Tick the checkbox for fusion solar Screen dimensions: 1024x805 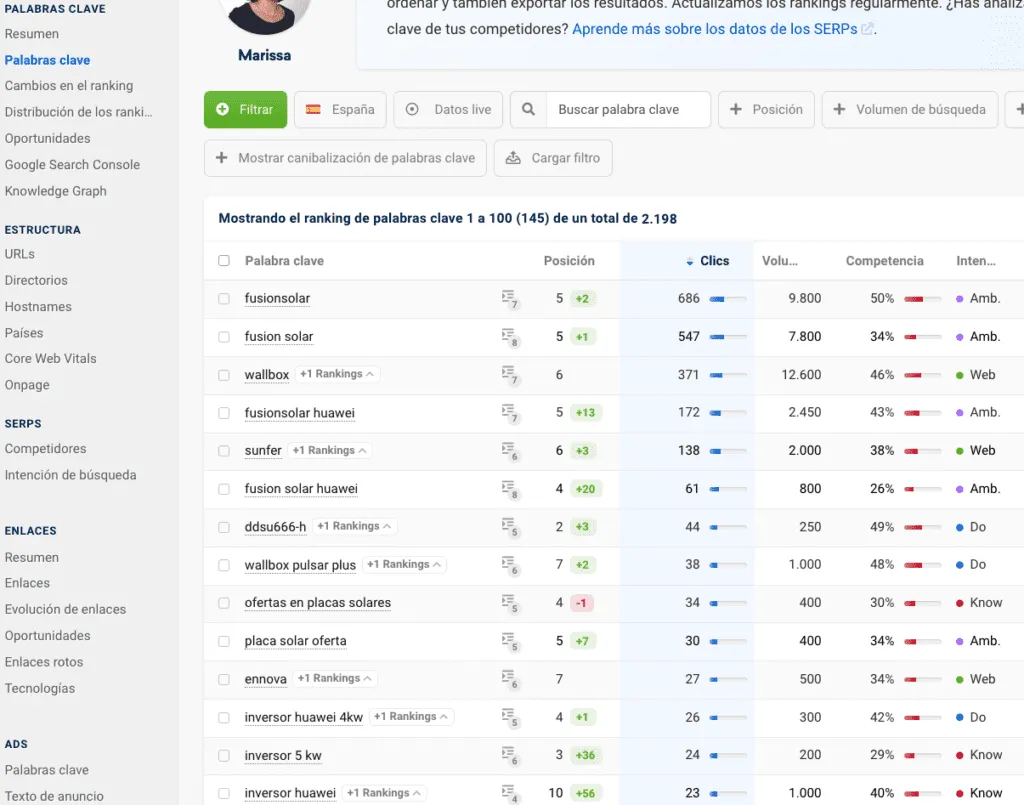(224, 337)
